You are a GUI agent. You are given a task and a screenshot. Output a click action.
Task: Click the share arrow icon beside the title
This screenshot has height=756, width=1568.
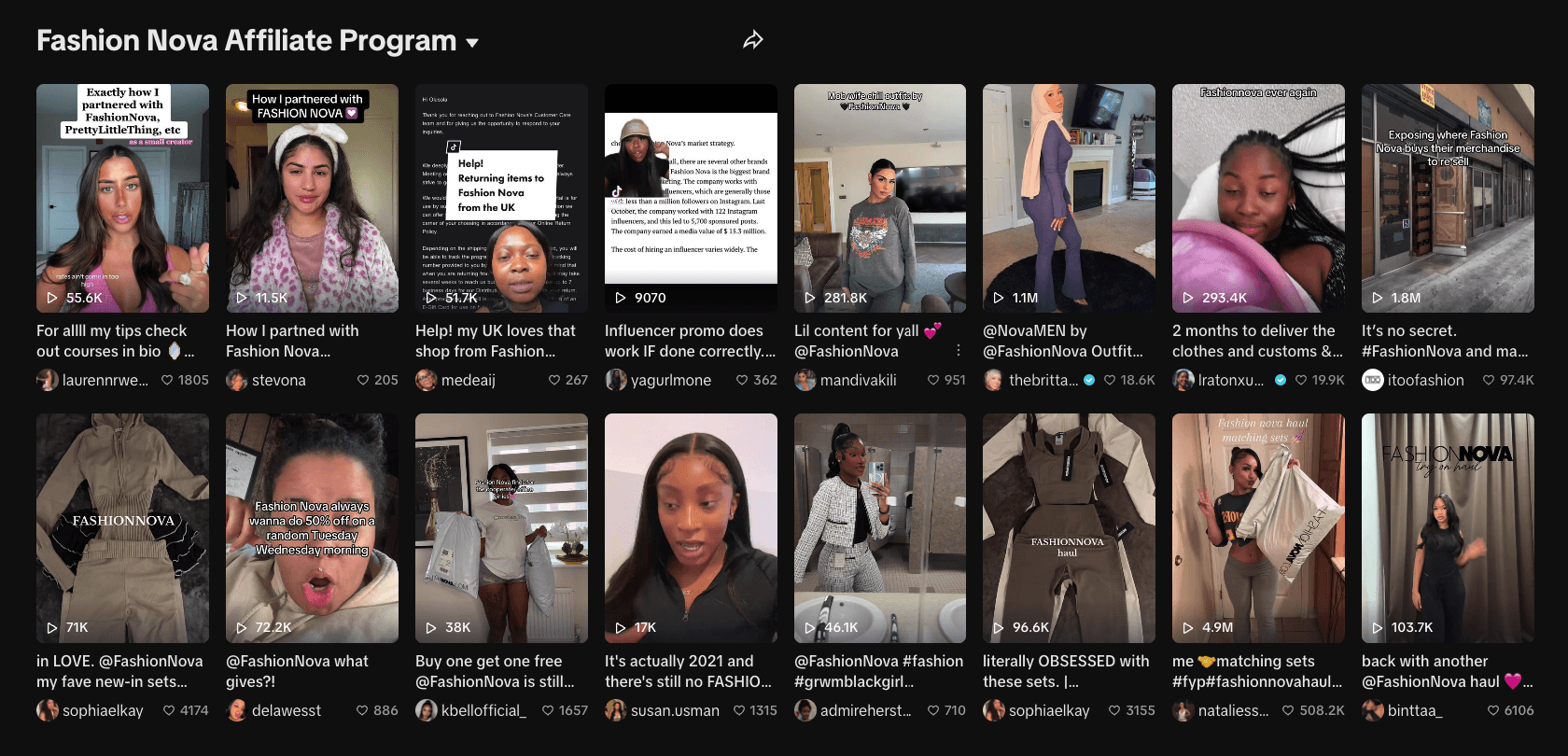pos(752,40)
